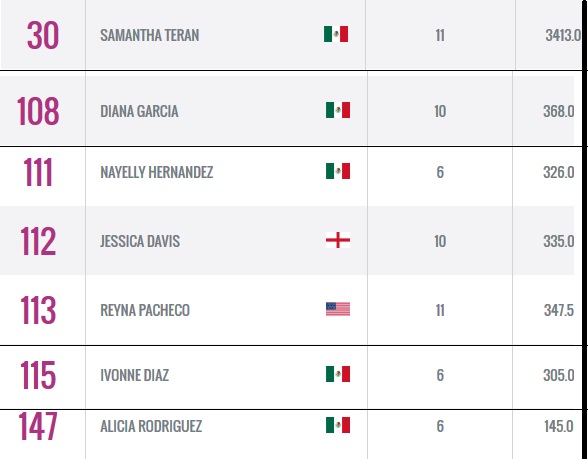The height and width of the screenshot is (459, 588).
Task: Click Jessica Davis's England flag icon
Action: [x=338, y=240]
